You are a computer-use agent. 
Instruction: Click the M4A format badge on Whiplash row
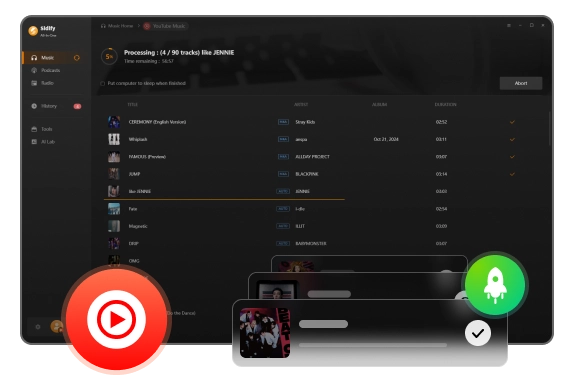[x=283, y=139]
